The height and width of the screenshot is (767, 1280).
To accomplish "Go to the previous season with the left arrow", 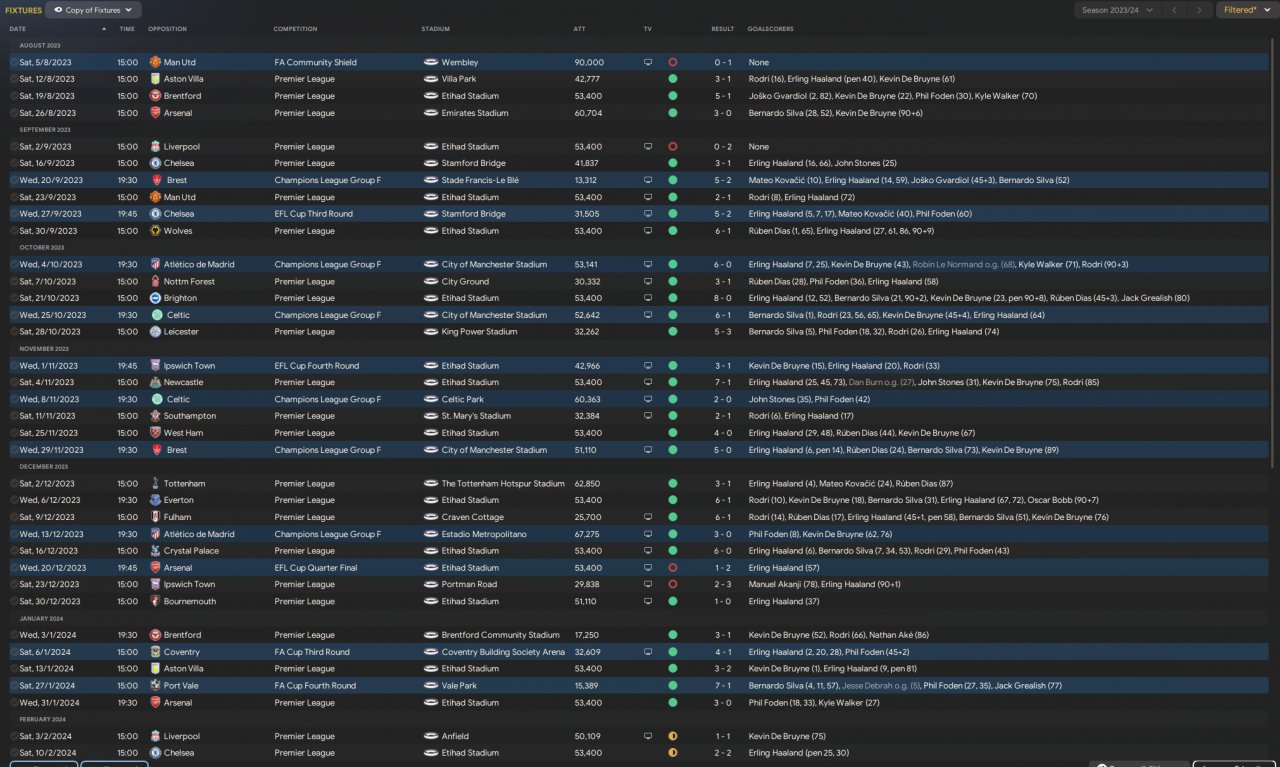I will (x=1174, y=10).
